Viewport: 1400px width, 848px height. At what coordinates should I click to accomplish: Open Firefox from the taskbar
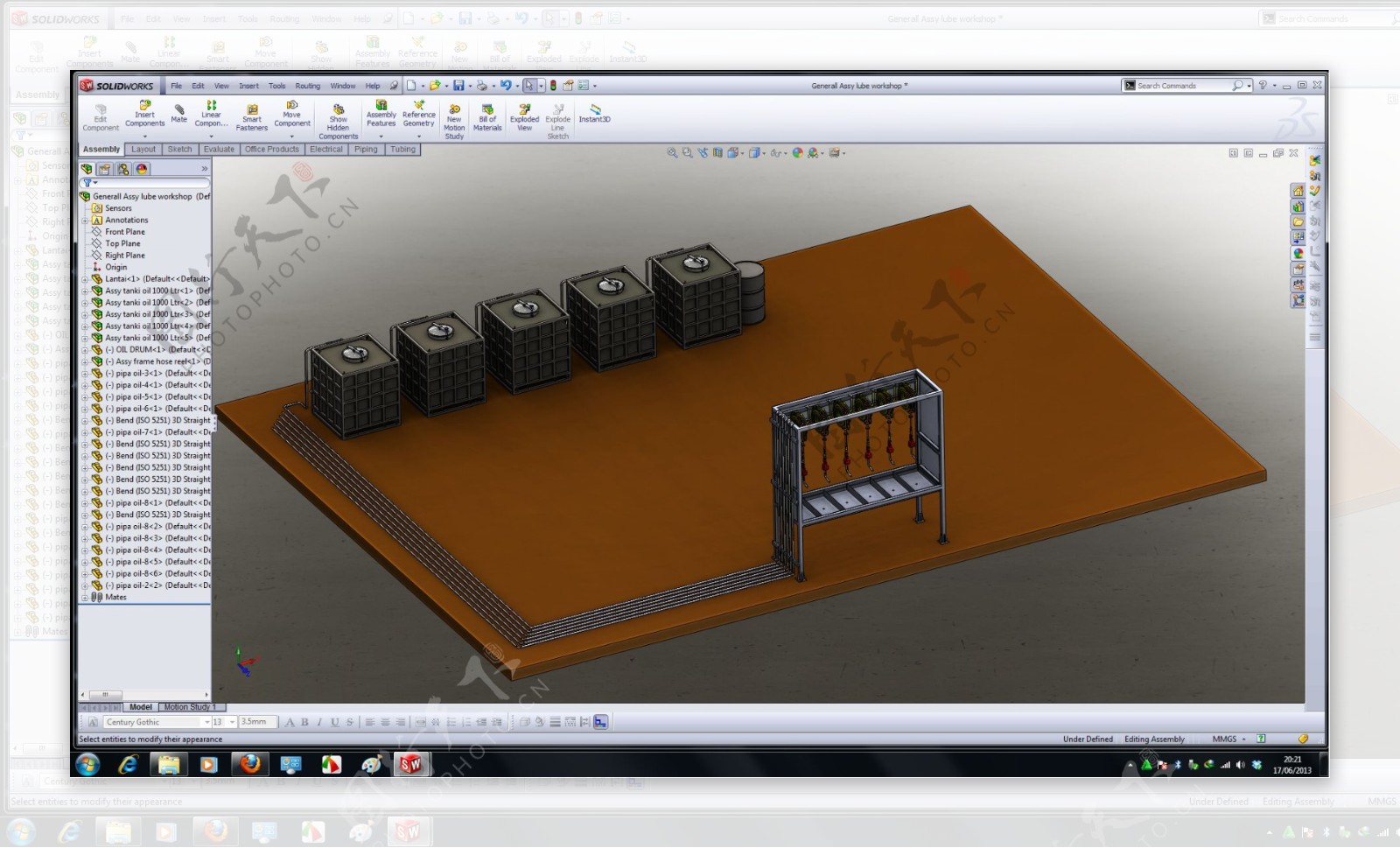250,764
